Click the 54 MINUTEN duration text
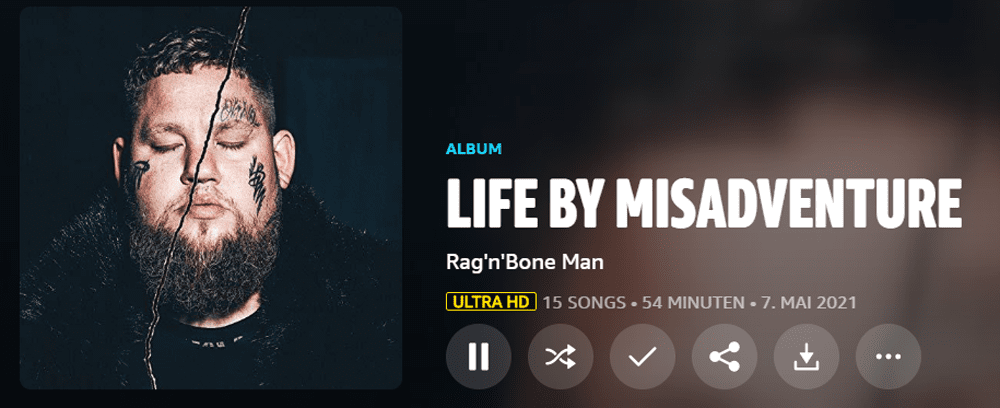This screenshot has width=1000, height=408. (693, 302)
